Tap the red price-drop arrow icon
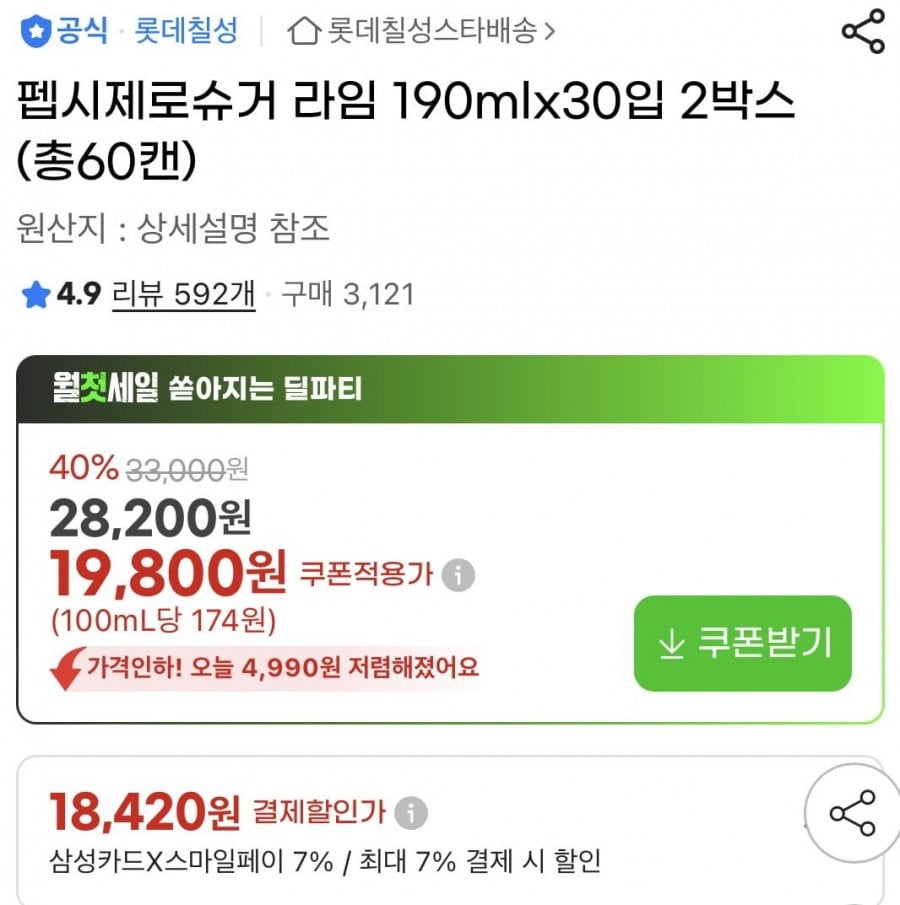900x905 pixels. (66, 668)
